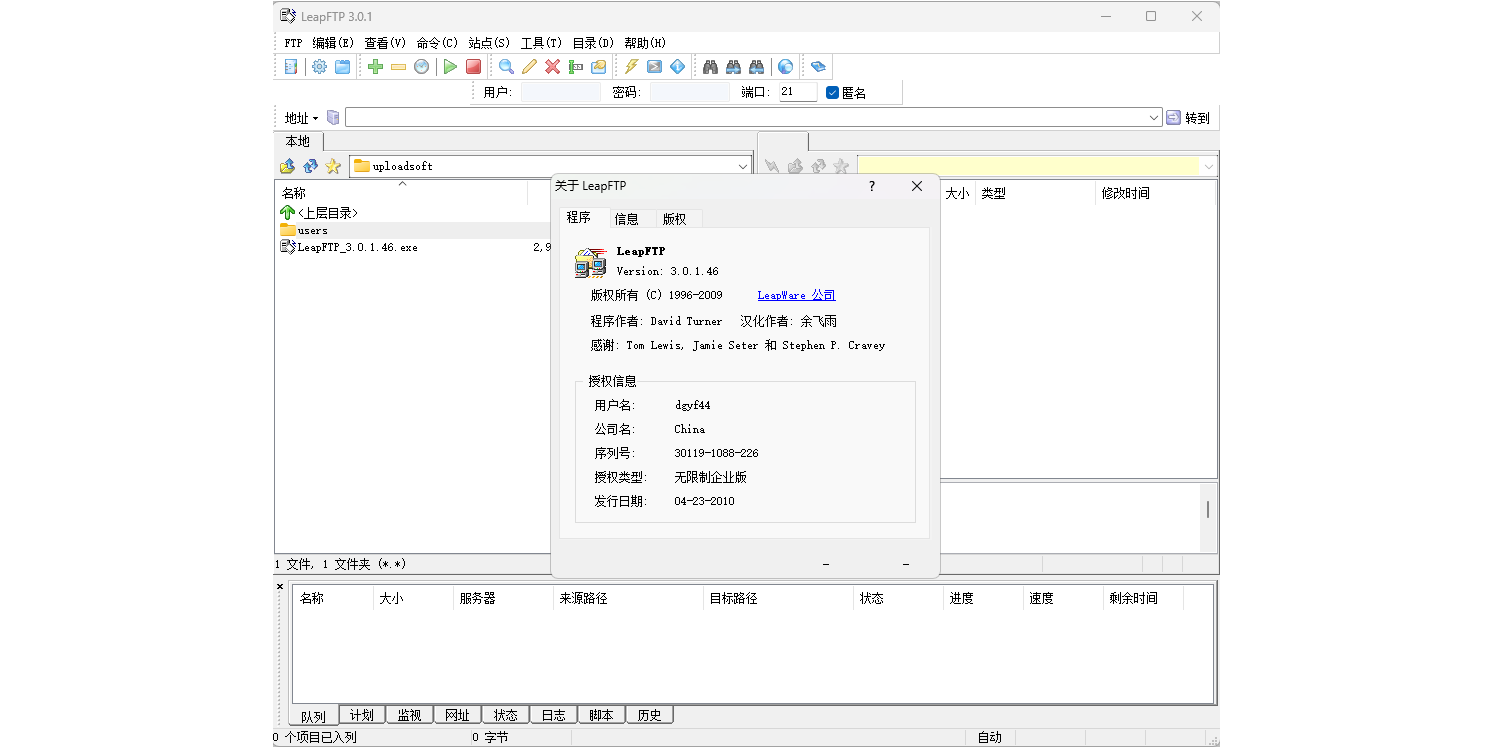Click the green plus add toolbar icon
Viewport: 1494px width, 747px height.
click(x=375, y=67)
